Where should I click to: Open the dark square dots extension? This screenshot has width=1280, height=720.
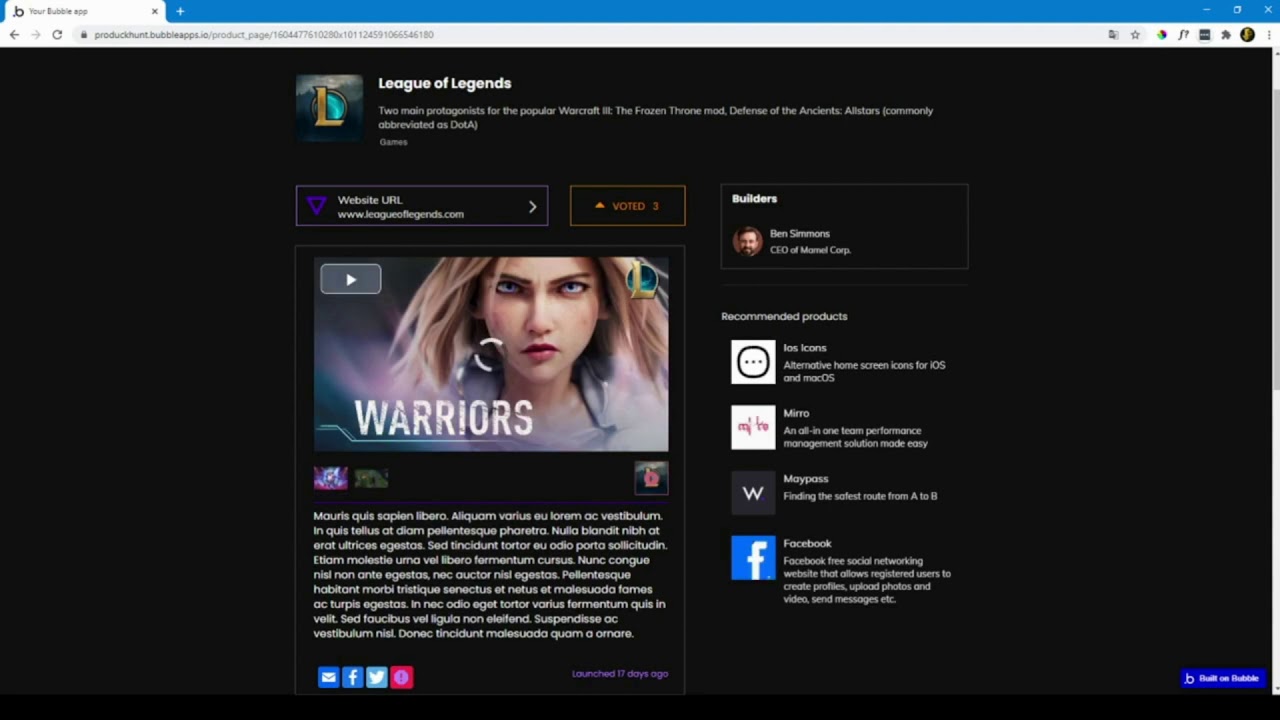pos(1204,35)
